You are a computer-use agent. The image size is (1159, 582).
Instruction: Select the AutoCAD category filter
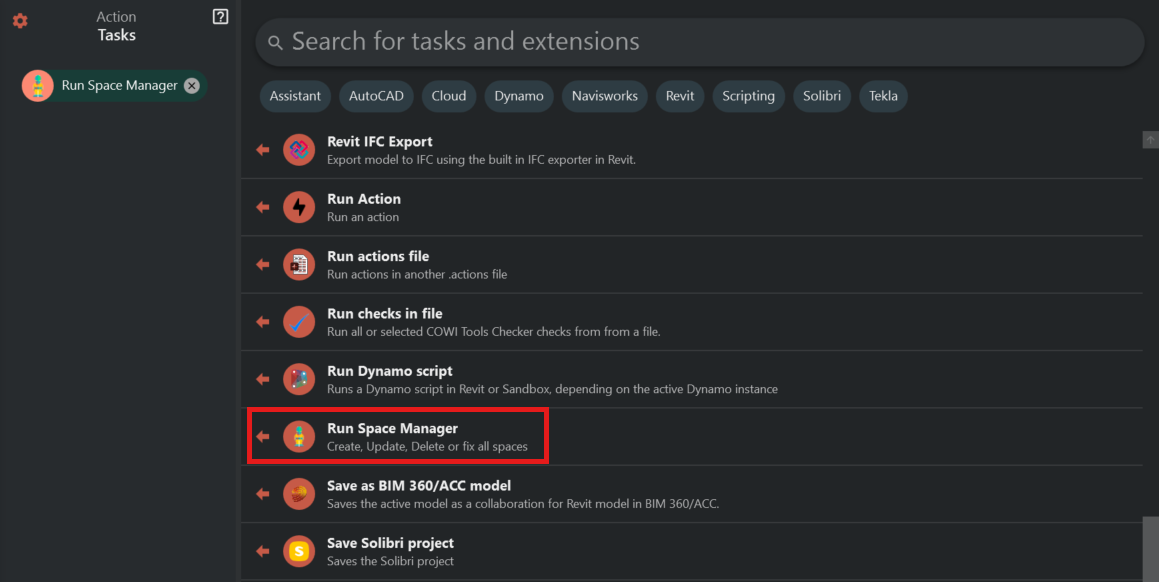click(376, 96)
